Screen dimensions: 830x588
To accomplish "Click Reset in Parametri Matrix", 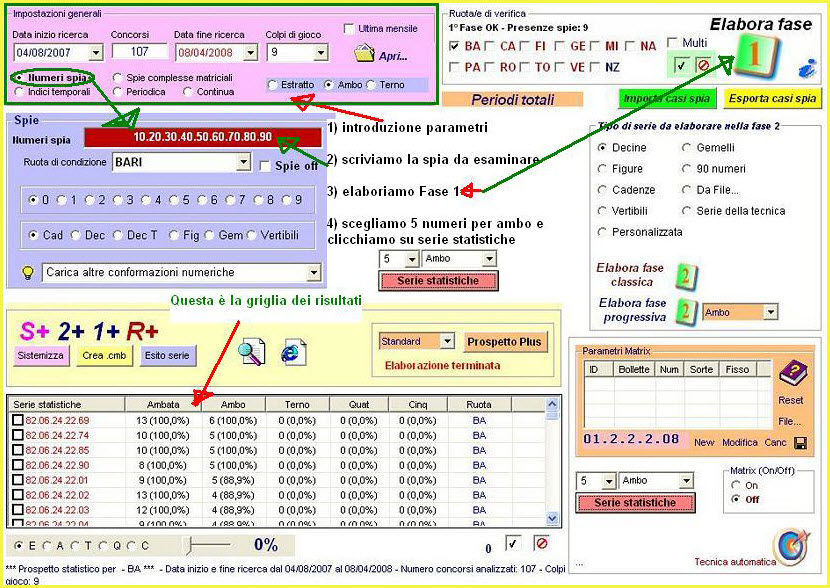I will tap(790, 401).
